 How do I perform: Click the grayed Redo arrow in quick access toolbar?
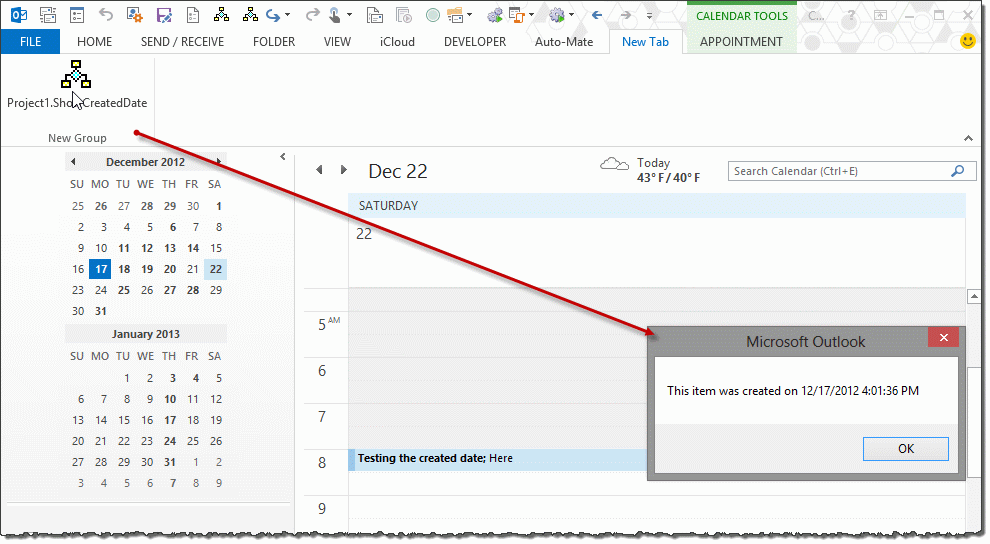(x=312, y=15)
